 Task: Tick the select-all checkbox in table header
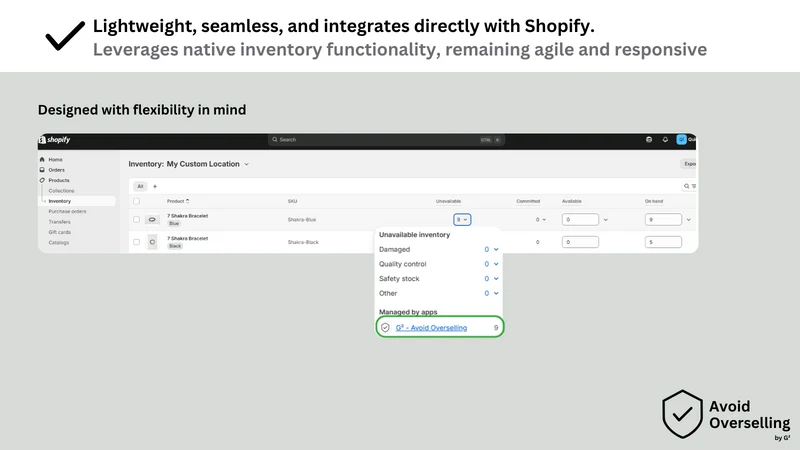pyautogui.click(x=136, y=201)
